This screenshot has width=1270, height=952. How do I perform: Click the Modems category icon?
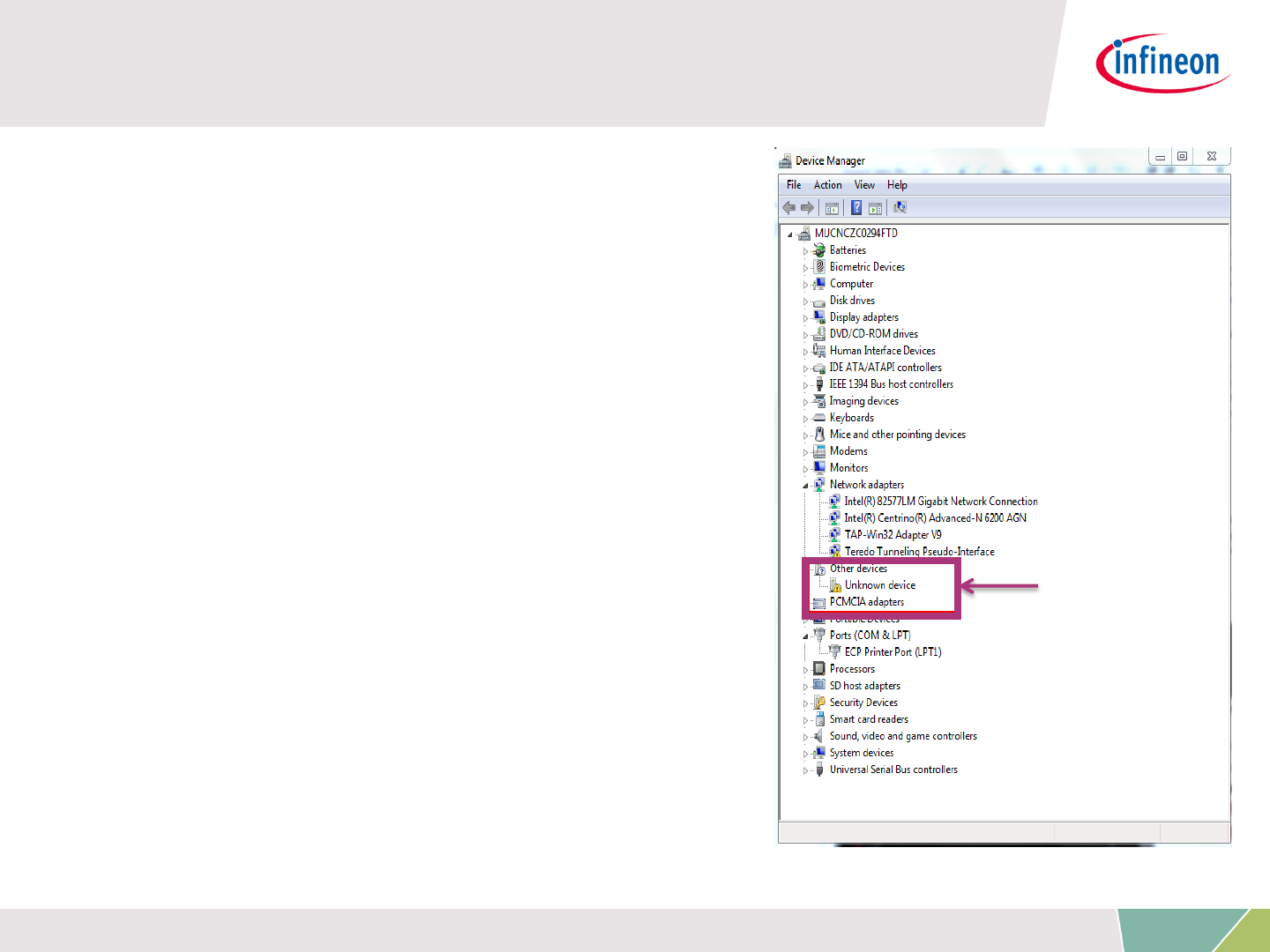pos(819,451)
